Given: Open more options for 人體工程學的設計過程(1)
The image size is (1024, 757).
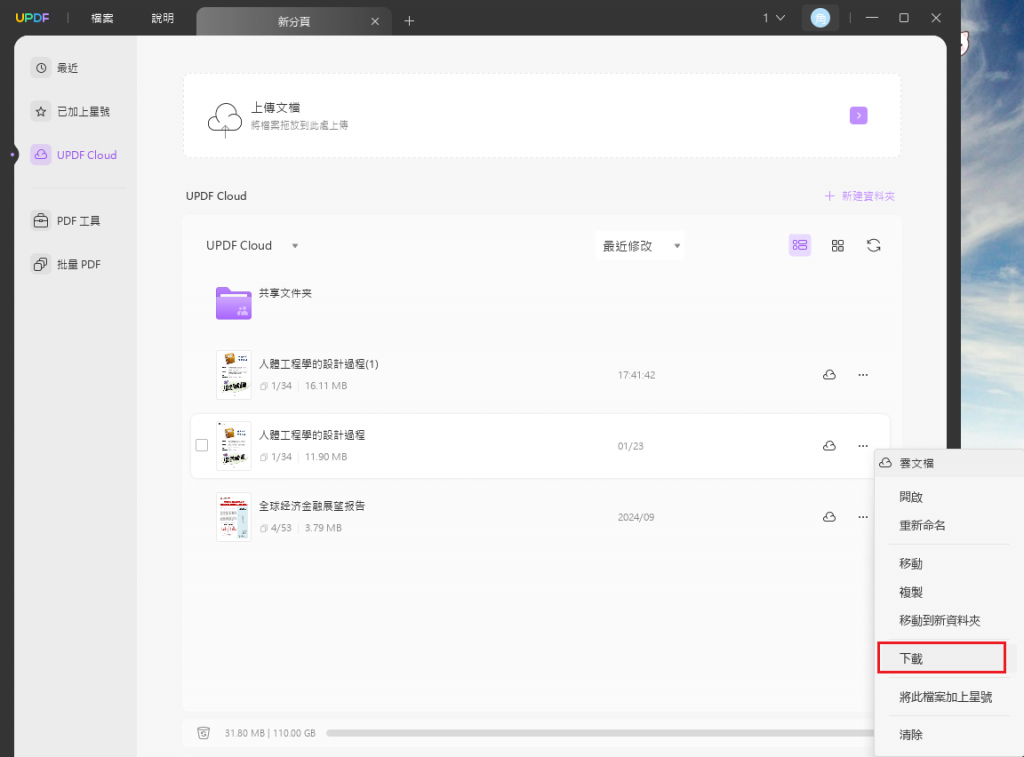Looking at the screenshot, I should click(x=863, y=375).
